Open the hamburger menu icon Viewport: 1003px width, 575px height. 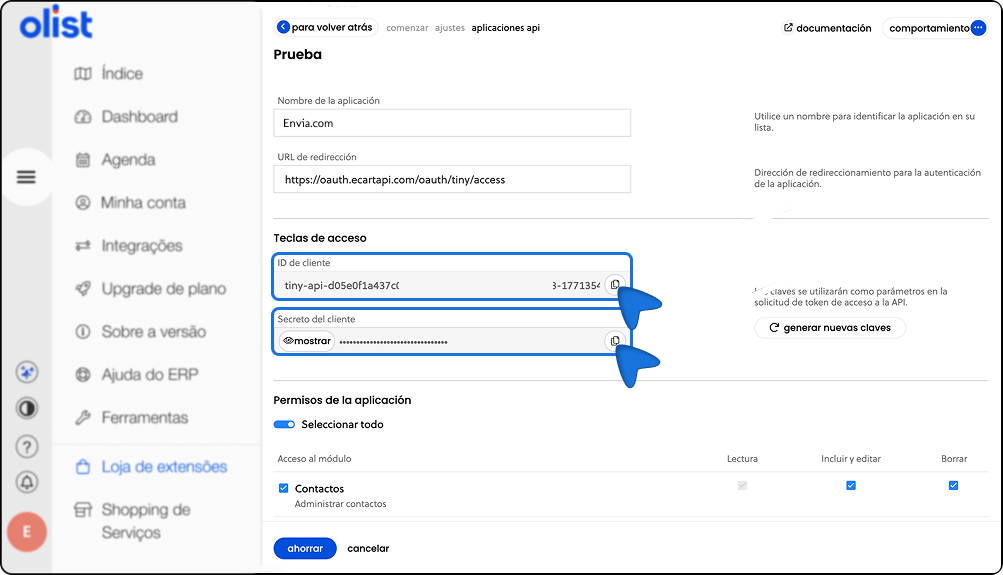tap(26, 177)
